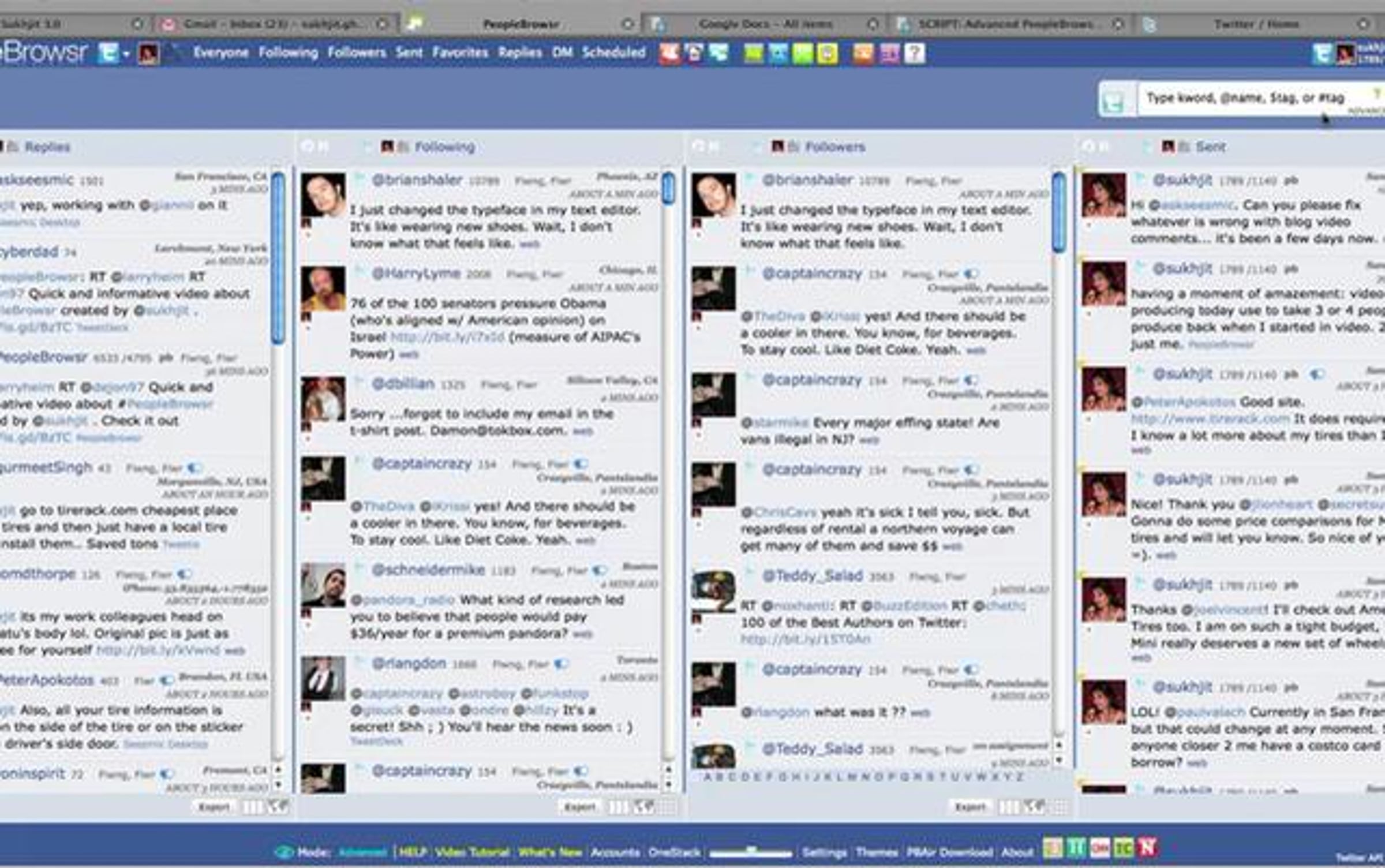
Task: Click refresh icon in the Following column header
Action: [308, 147]
